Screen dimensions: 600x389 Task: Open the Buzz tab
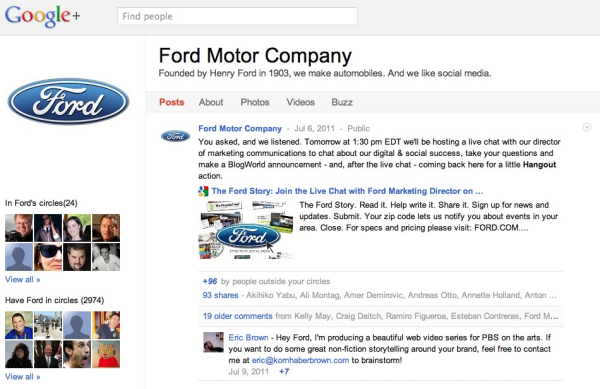342,102
